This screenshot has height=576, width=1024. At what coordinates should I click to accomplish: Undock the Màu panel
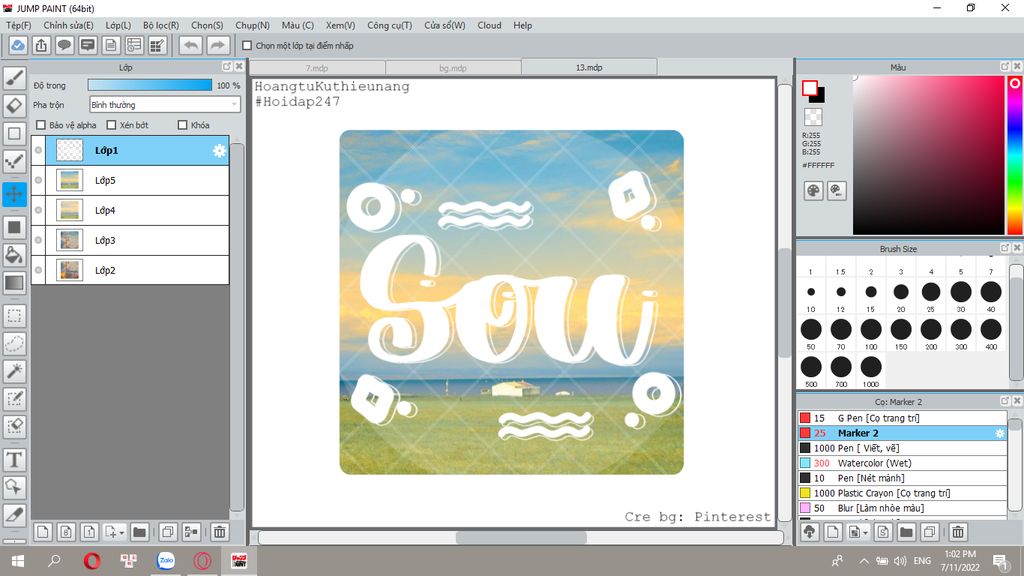[x=1004, y=67]
